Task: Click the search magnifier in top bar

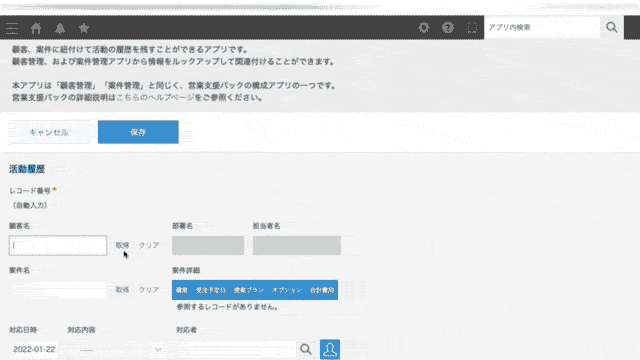Action: [611, 27]
